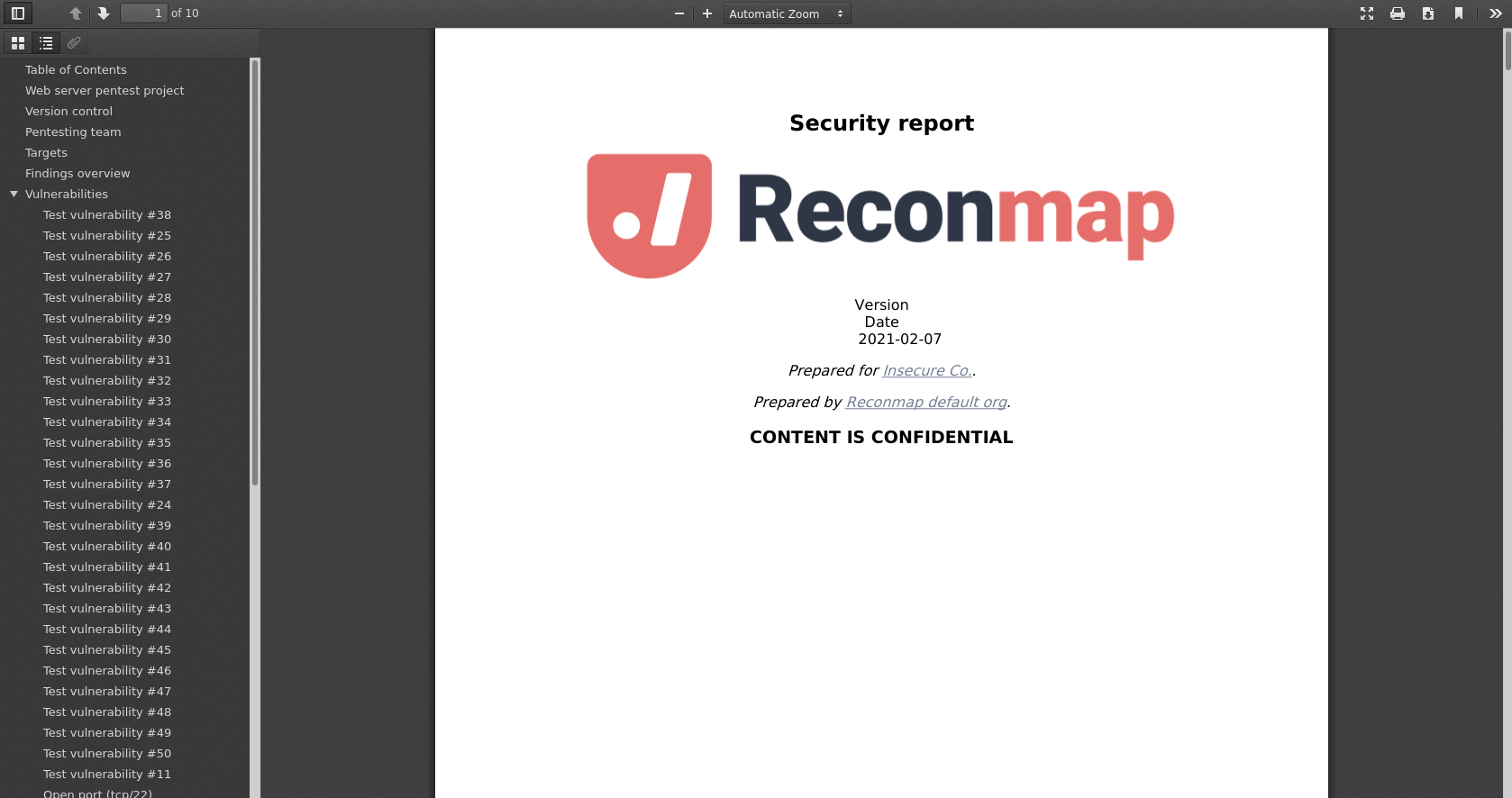
Task: Open Test vulnerability #46 entry
Action: pos(107,670)
